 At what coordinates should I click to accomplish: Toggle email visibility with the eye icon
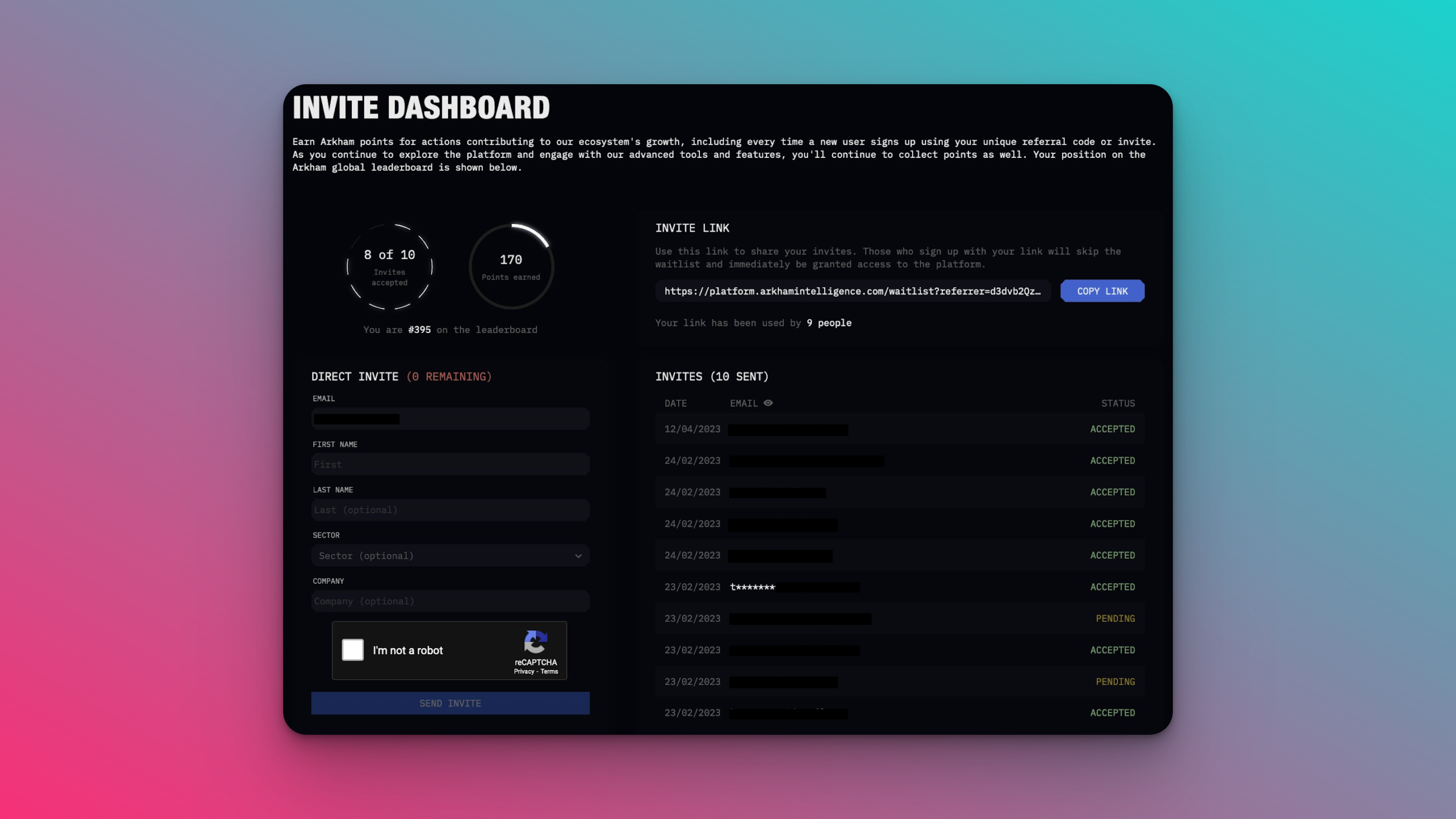click(769, 403)
